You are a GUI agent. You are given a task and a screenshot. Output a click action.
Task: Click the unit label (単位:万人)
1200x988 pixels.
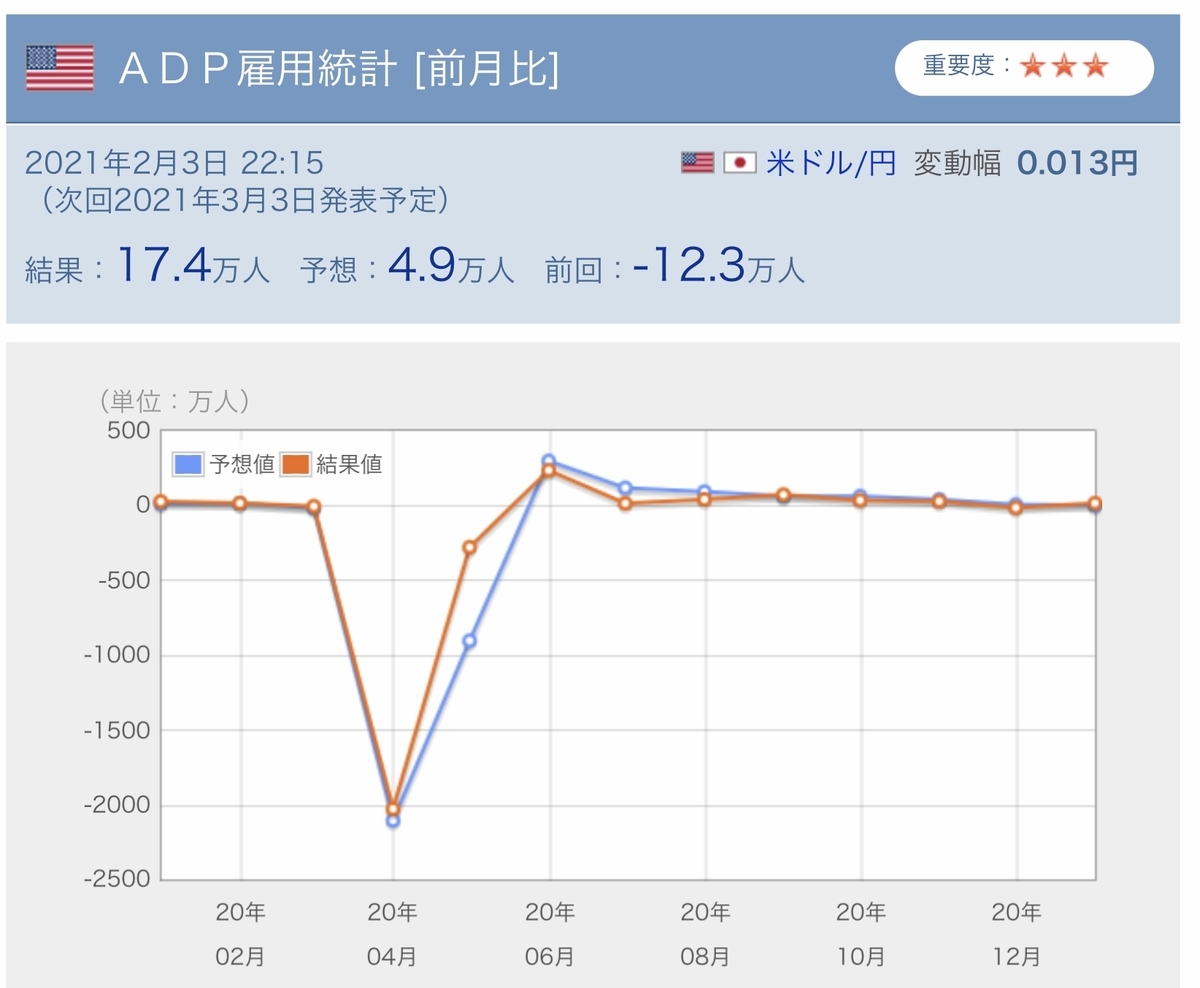pos(176,401)
